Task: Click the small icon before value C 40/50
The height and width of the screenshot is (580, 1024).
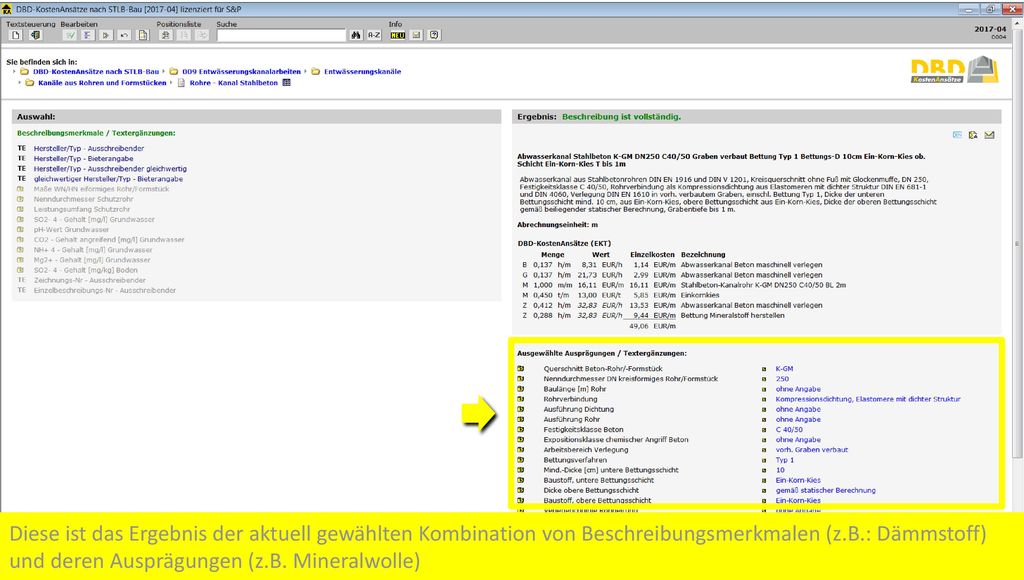Action: coord(764,430)
